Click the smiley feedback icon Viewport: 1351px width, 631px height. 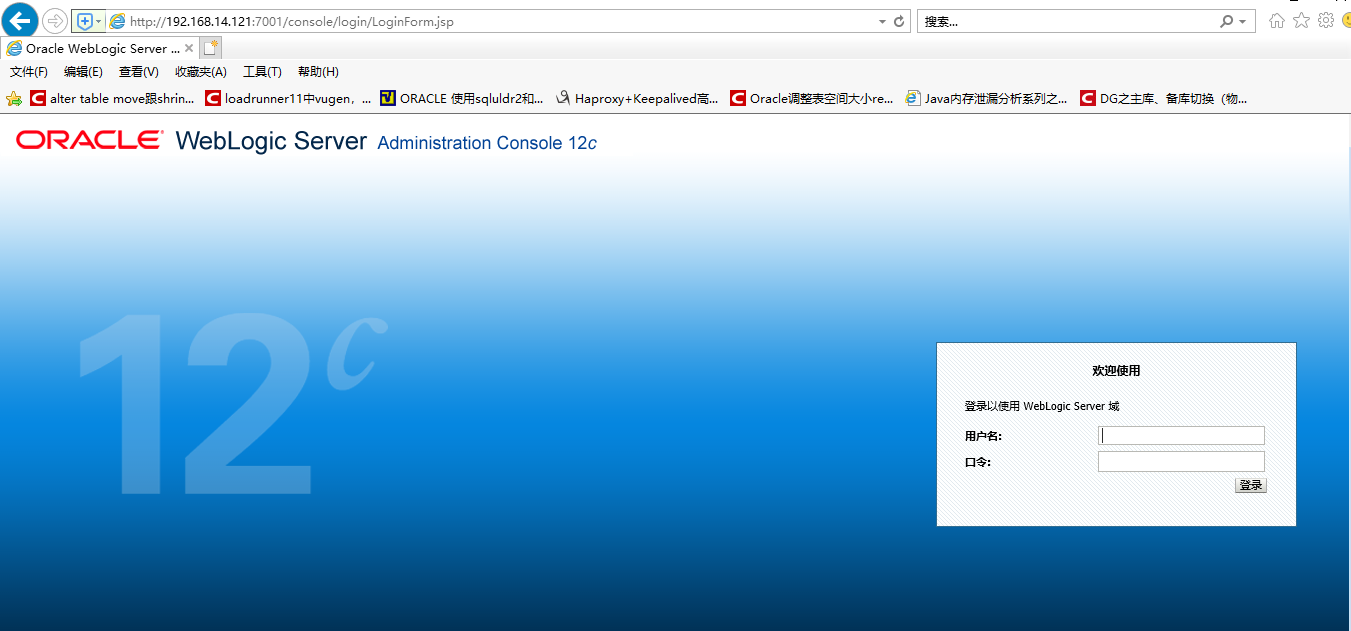coord(1345,20)
